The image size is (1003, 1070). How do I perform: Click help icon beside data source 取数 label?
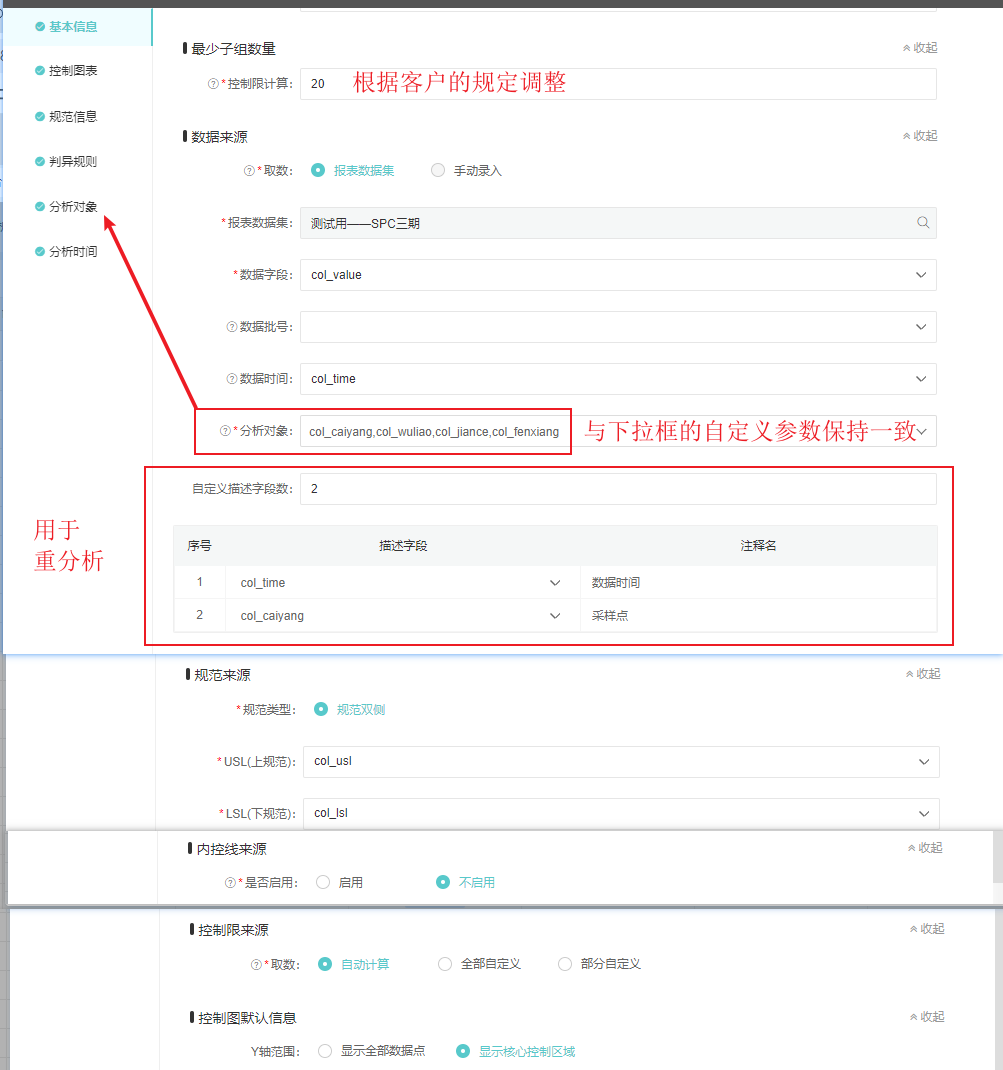249,171
